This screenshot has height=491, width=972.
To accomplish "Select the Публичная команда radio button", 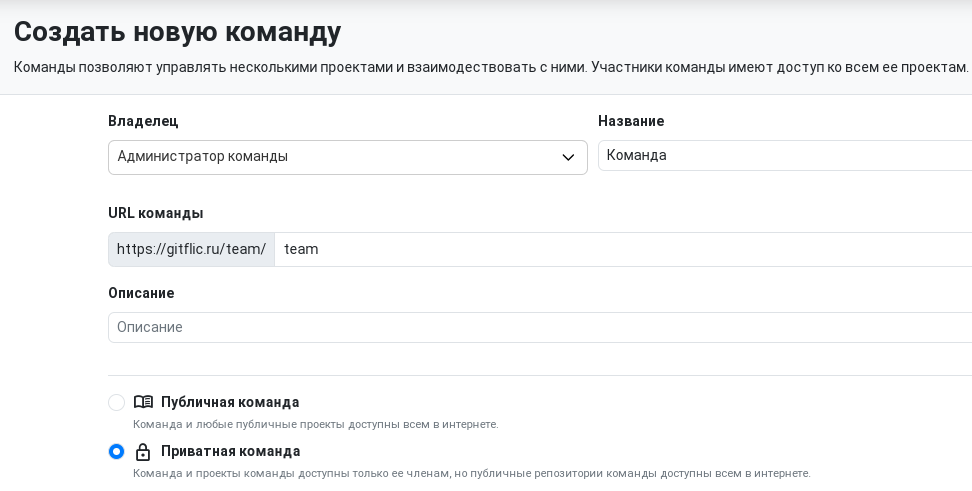I will pyautogui.click(x=117, y=402).
